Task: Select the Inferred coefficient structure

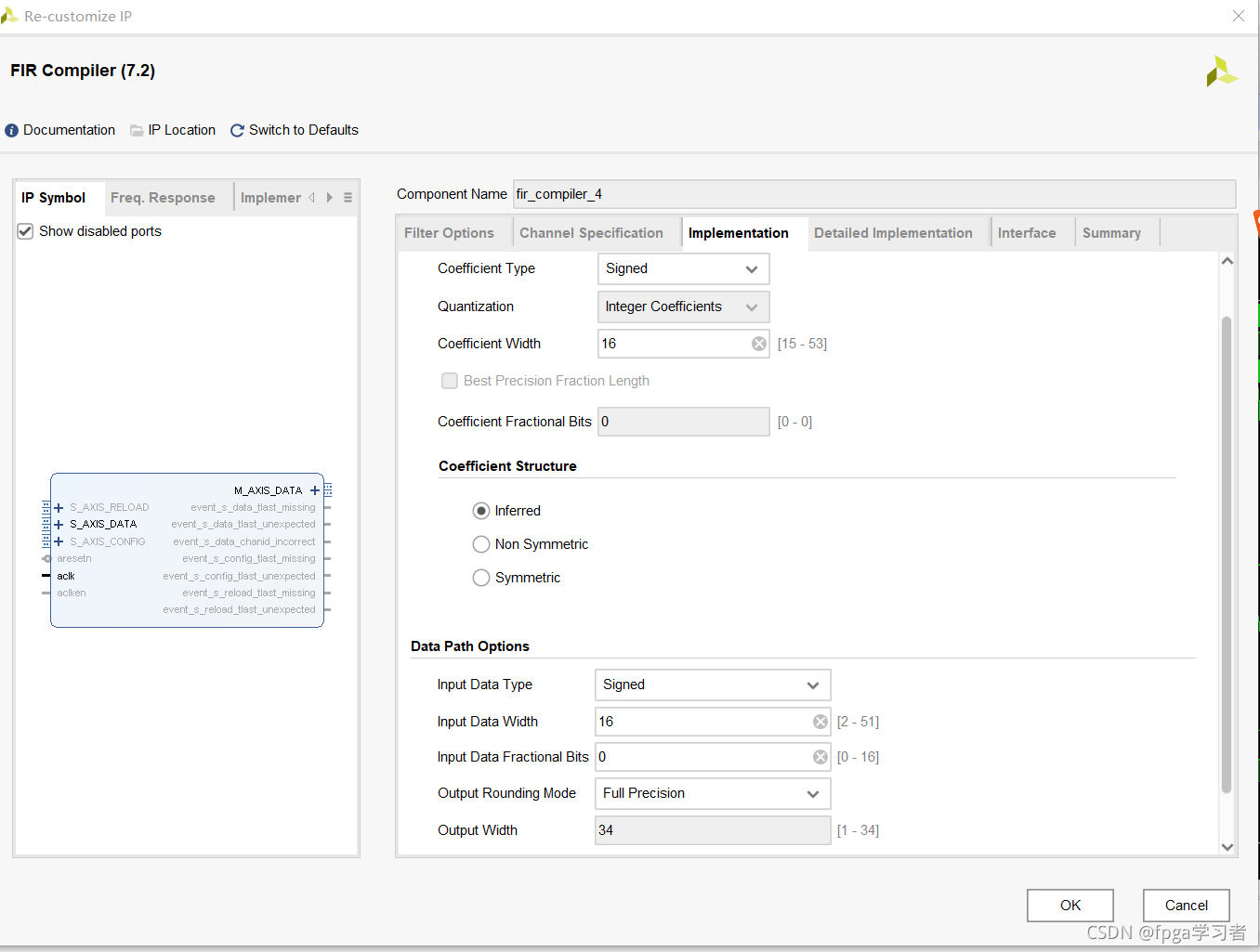Action: 481,511
